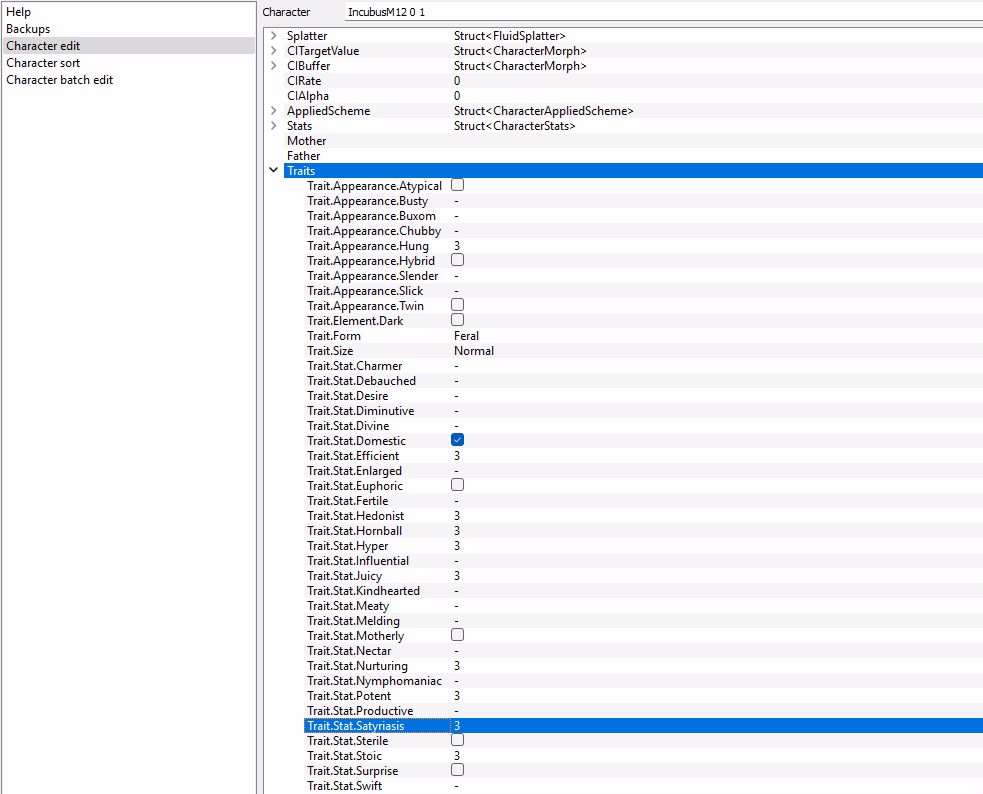Expand the Stats struct node

(274, 126)
